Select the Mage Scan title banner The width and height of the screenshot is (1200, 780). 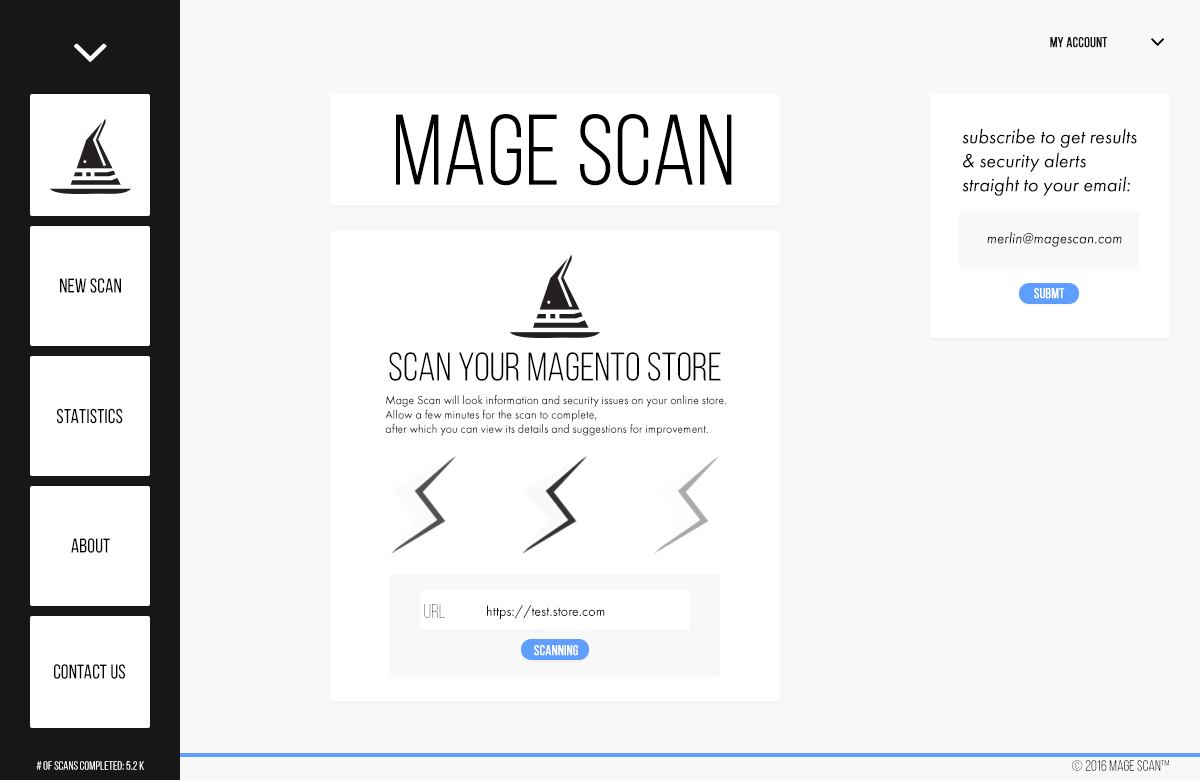[x=555, y=150]
